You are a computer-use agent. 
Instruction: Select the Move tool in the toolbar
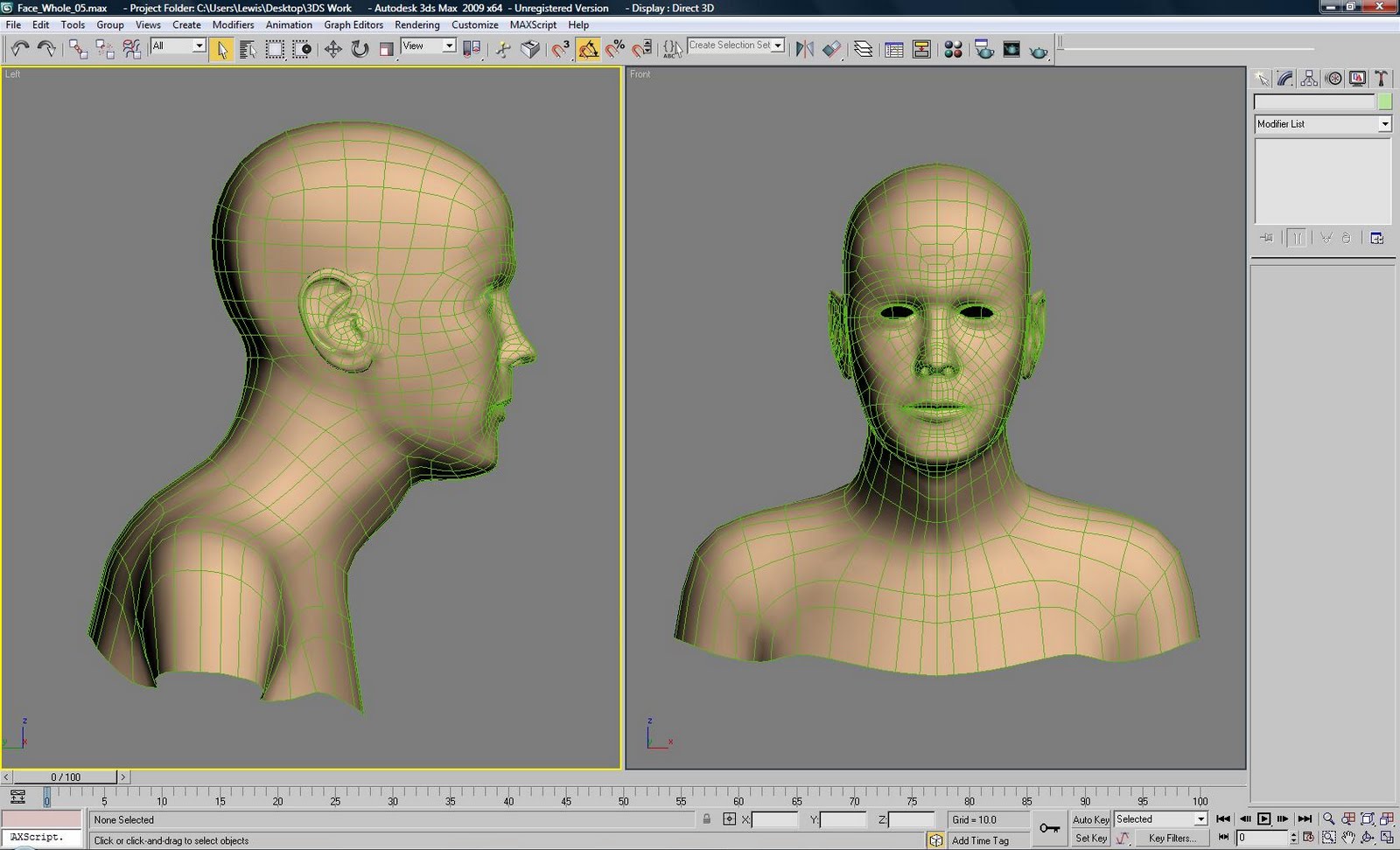[332, 49]
